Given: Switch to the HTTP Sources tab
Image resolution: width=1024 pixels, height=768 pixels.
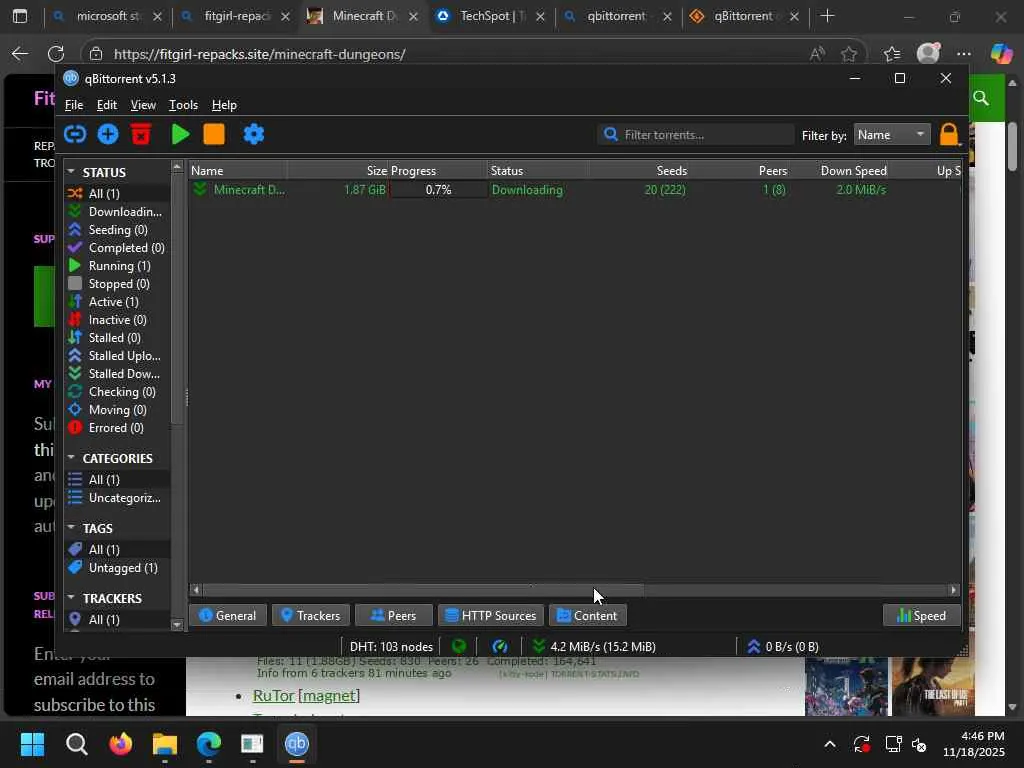Looking at the screenshot, I should (490, 615).
